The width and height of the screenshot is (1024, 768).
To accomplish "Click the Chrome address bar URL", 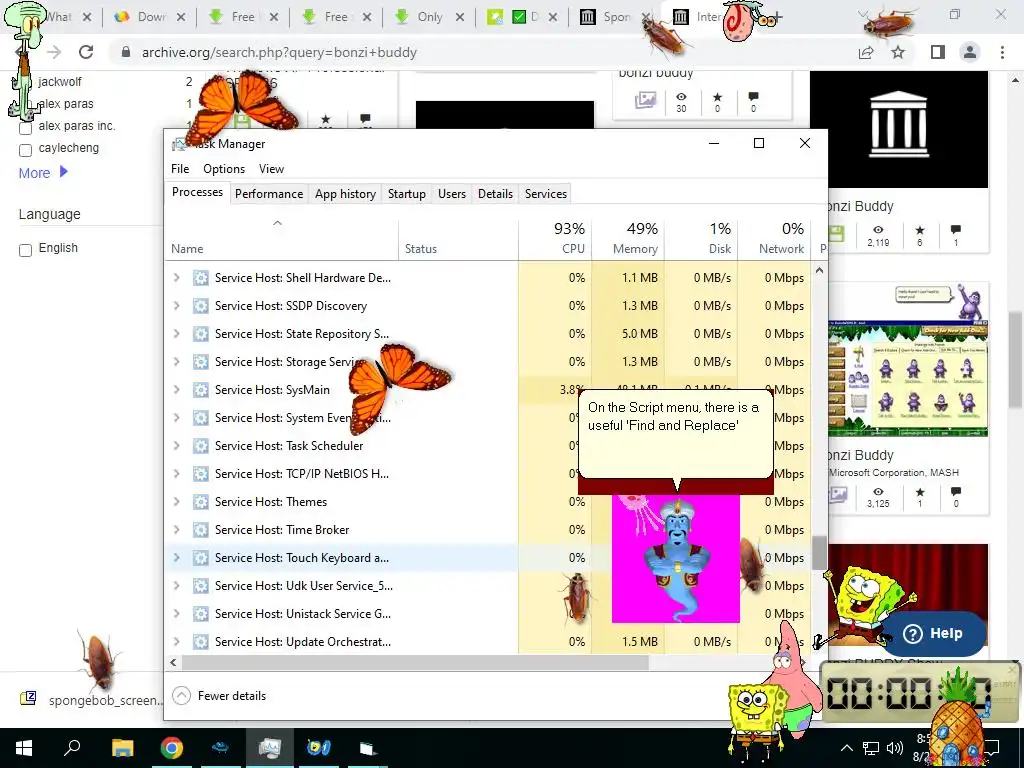I will (280, 52).
